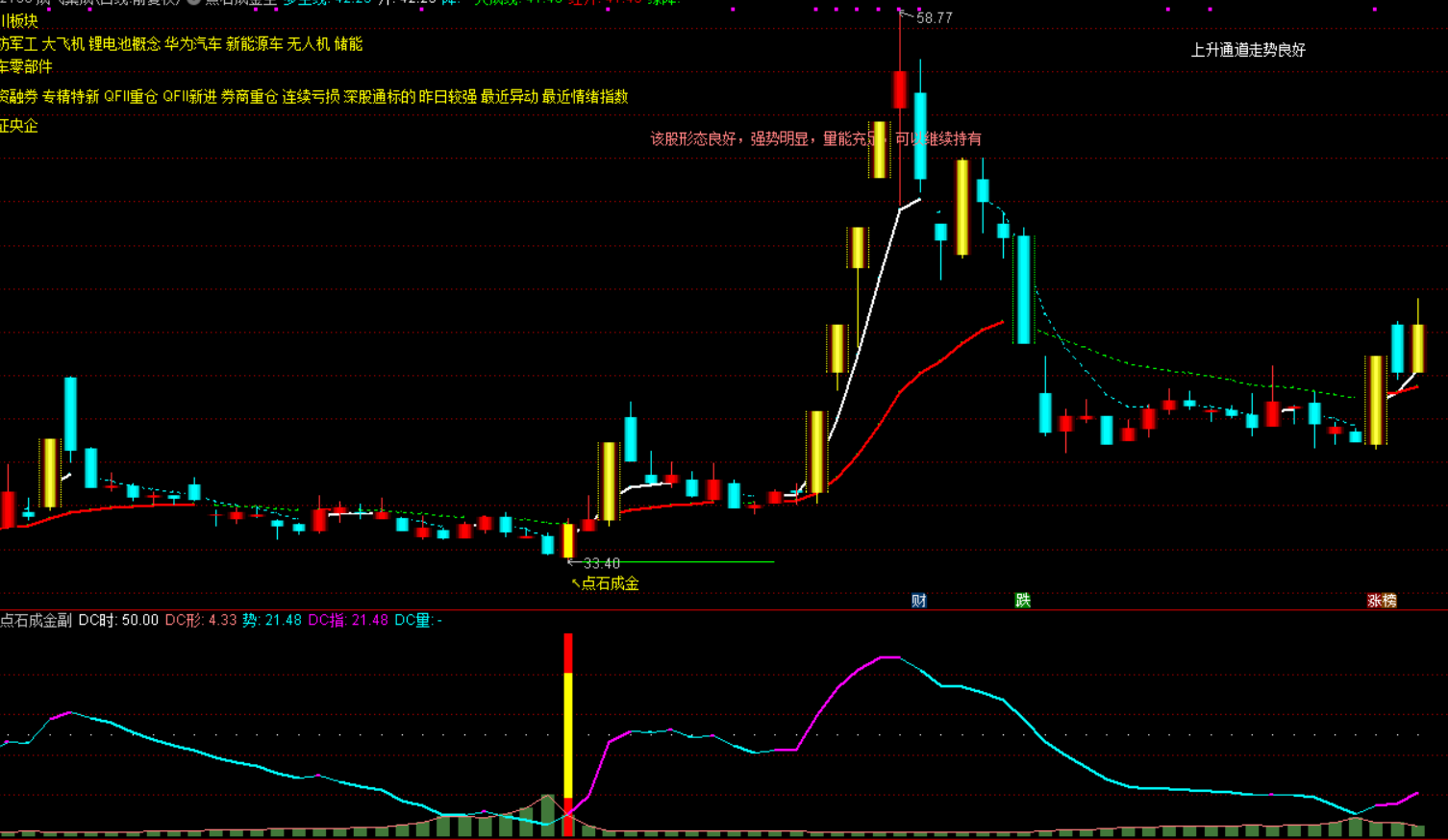
Task: Click the 专精特新 tag
Action: pos(70,97)
